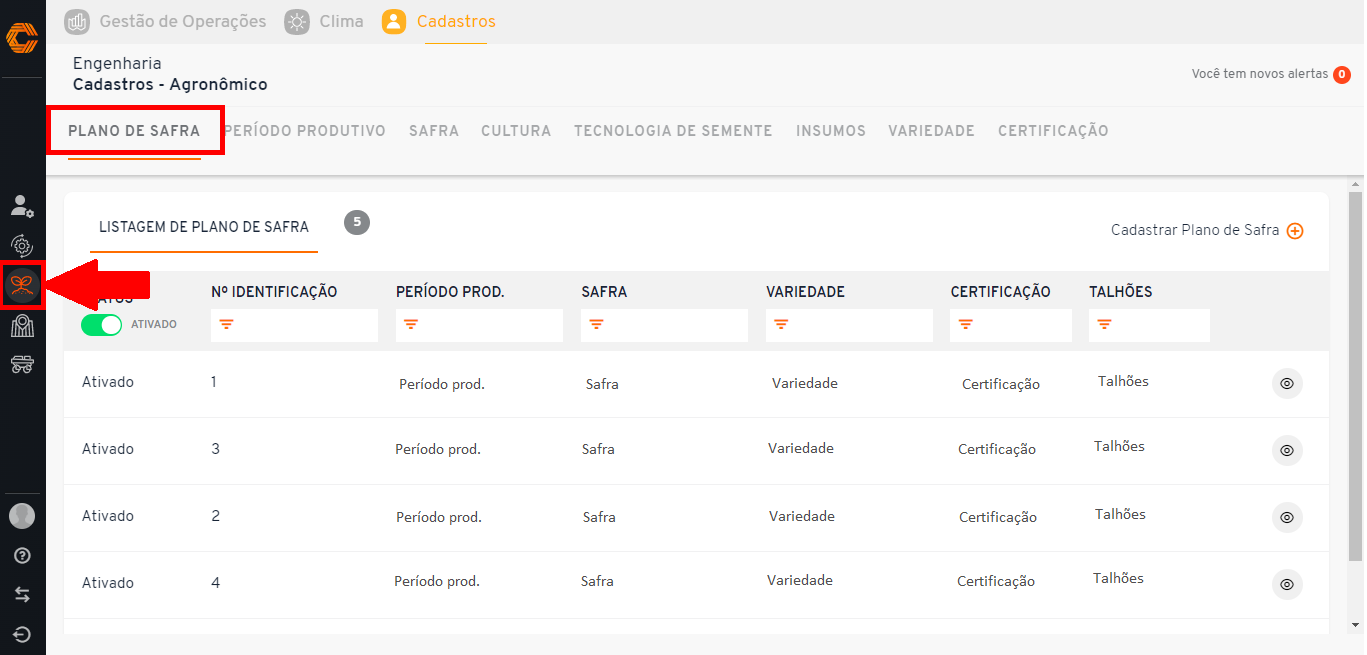The width and height of the screenshot is (1367, 655).
Task: View details of plan number 4
Action: pos(1287,584)
